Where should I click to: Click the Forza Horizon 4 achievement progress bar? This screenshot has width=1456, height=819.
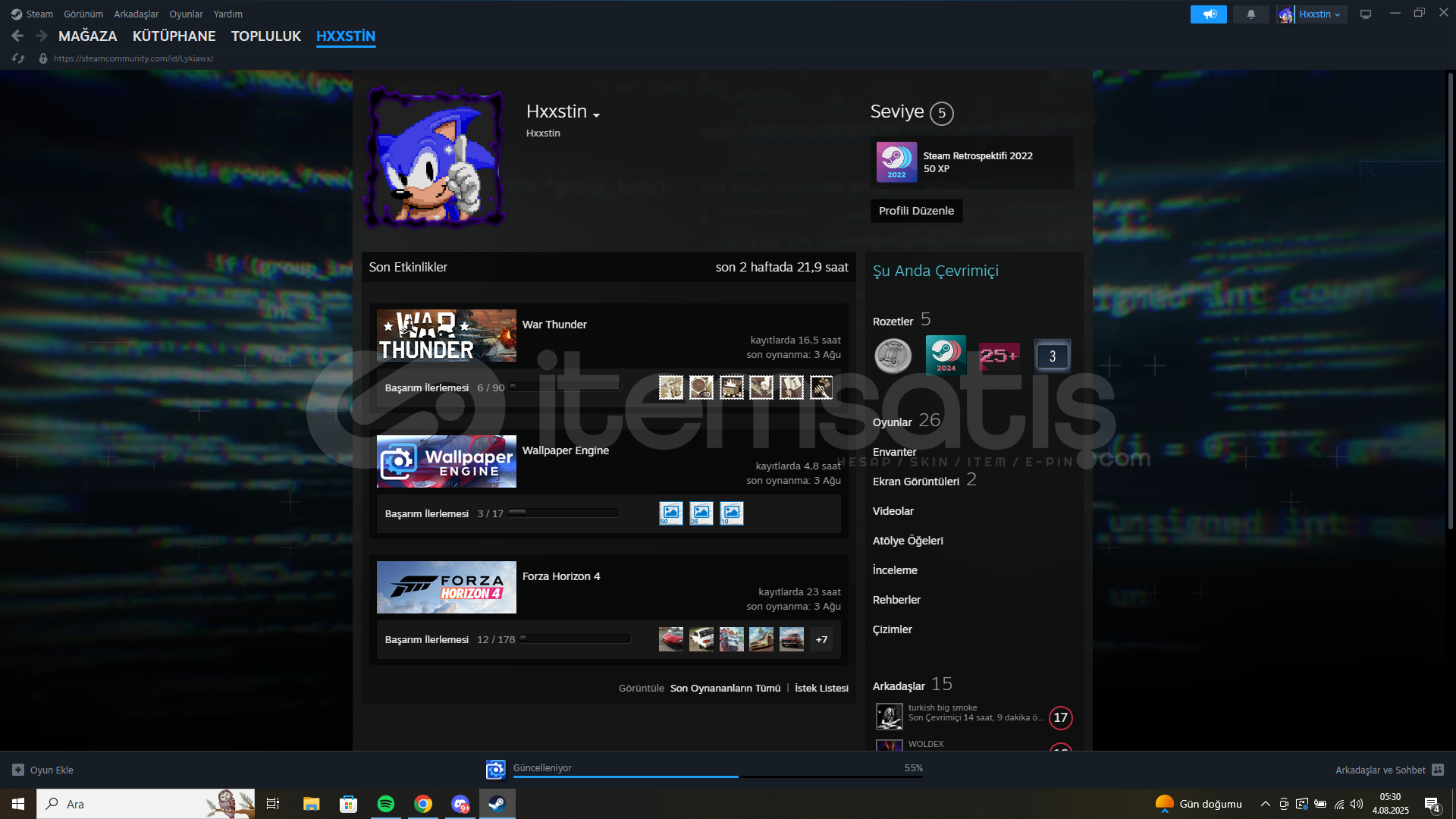point(576,639)
